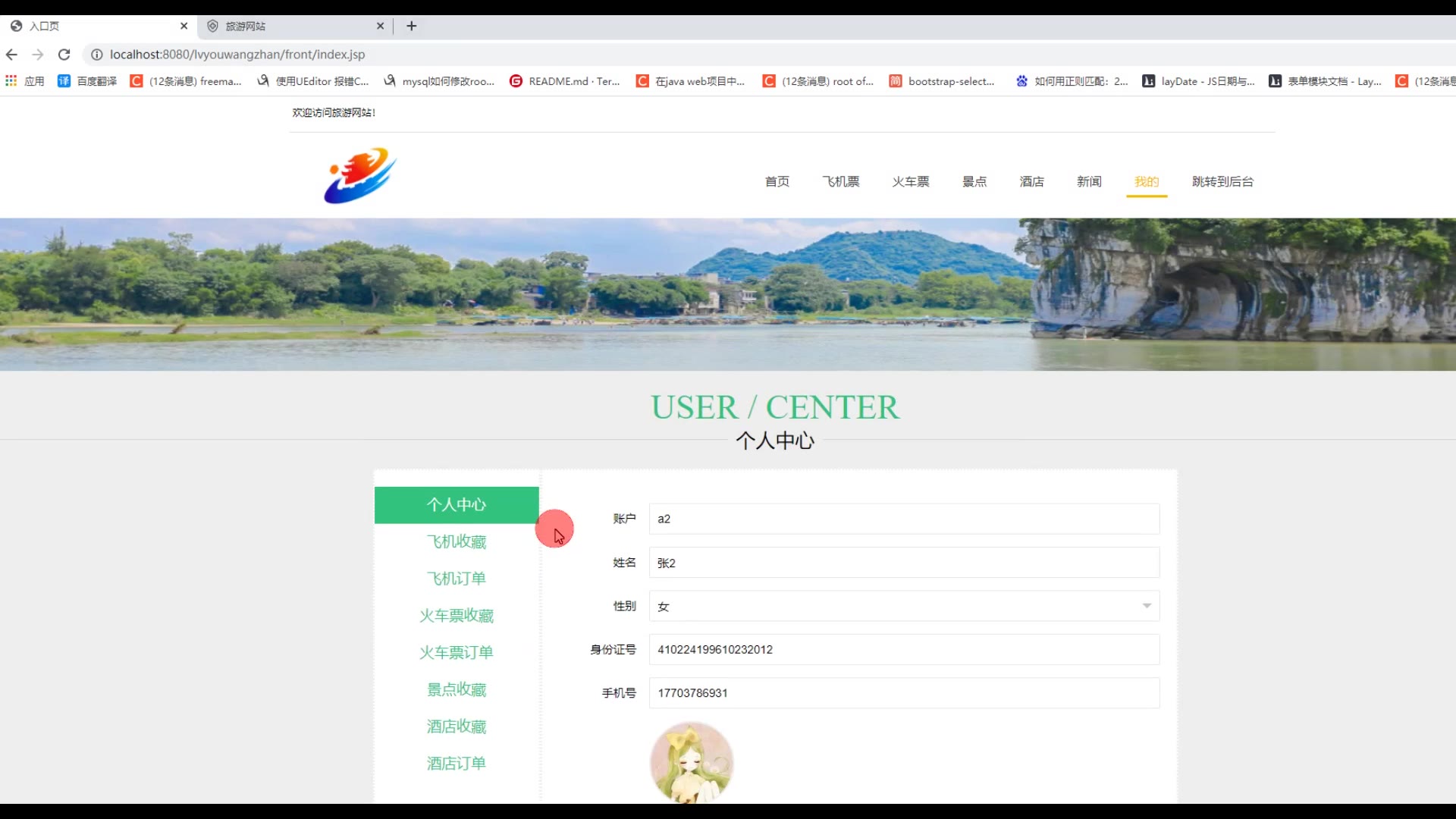Open the bootstrap-select bookmark
Image resolution: width=1456 pixels, height=819 pixels.
pyautogui.click(x=943, y=81)
